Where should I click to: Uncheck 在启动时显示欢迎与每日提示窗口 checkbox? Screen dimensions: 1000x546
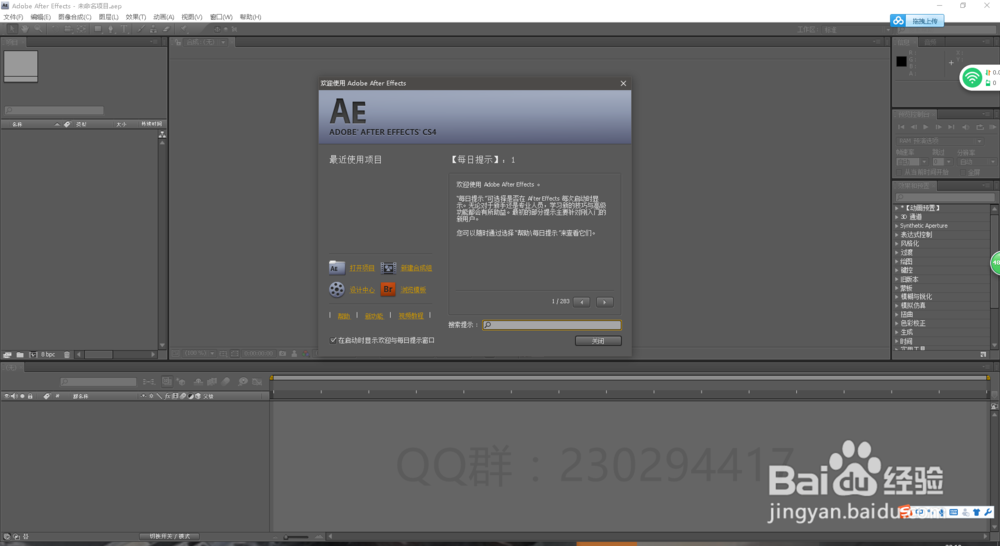coord(333,340)
